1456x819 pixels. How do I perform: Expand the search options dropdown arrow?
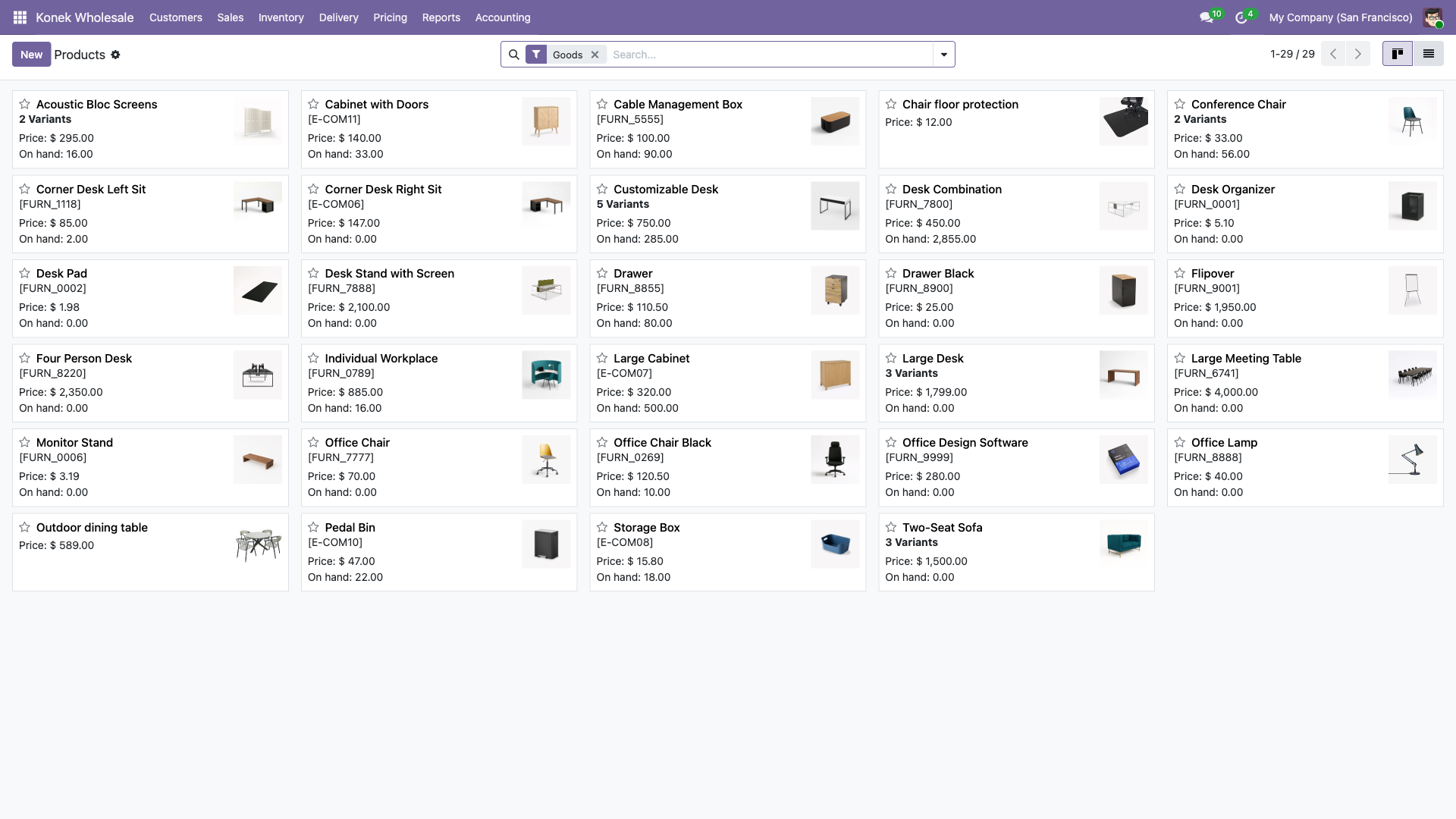coord(943,54)
